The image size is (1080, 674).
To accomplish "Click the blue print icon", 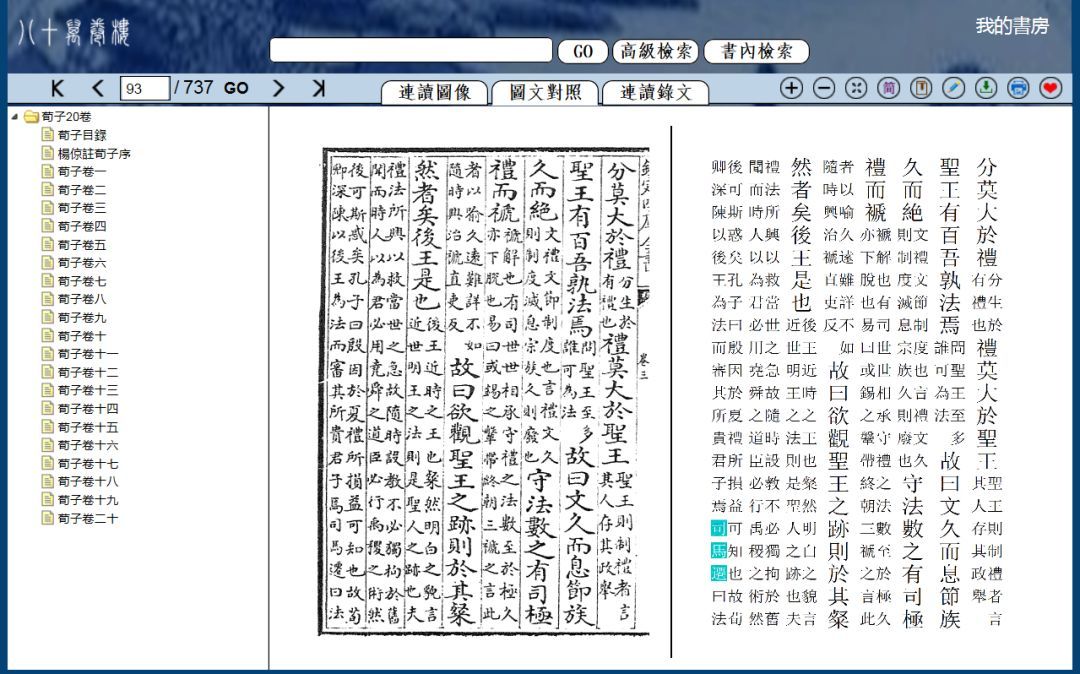I will 1017,88.
